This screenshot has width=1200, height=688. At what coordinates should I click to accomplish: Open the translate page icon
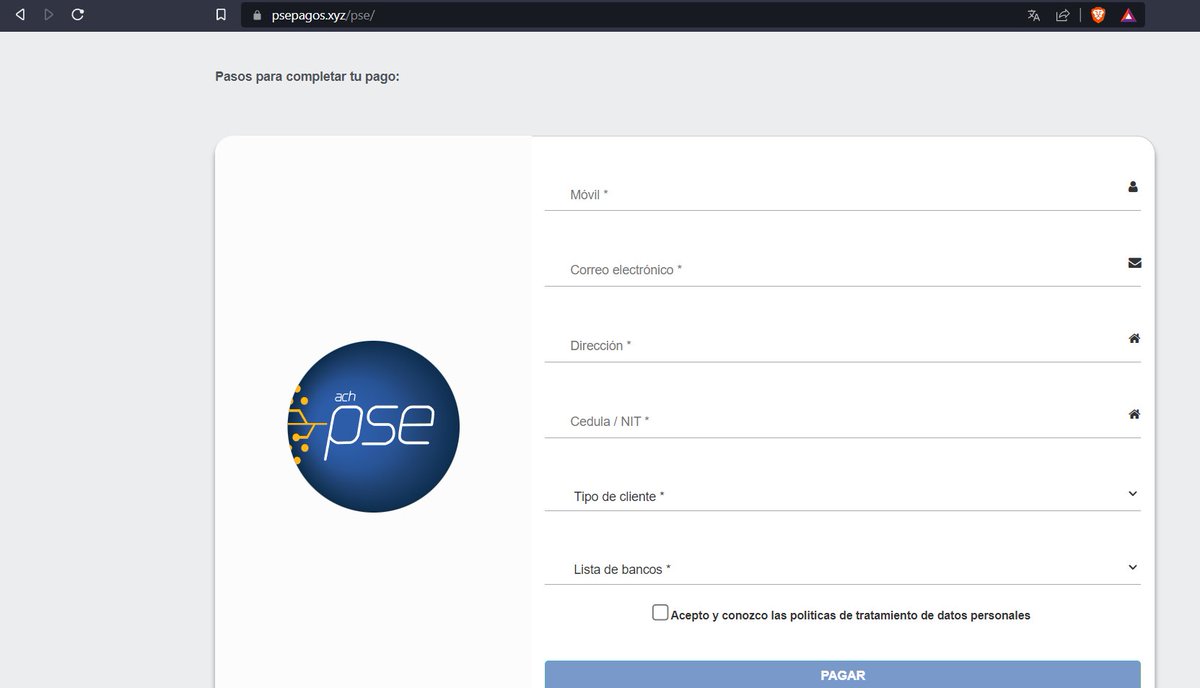(x=1034, y=15)
